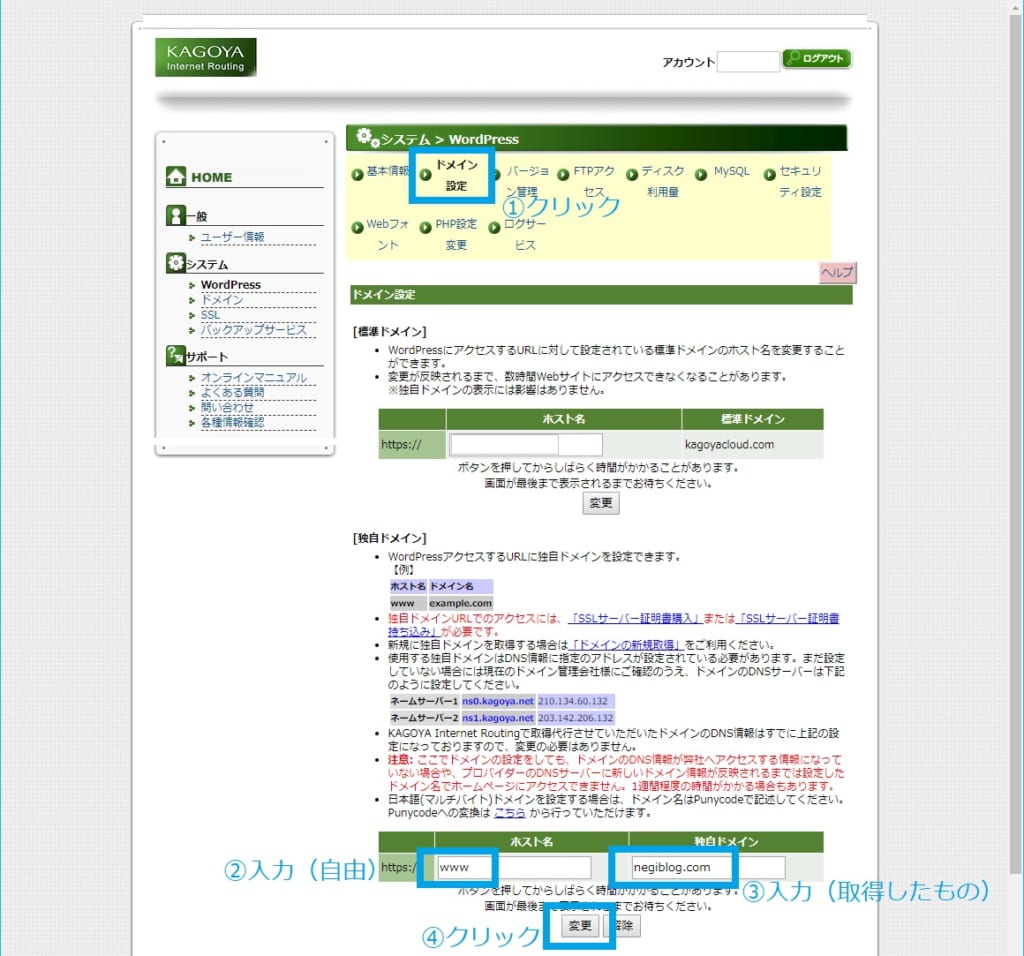Image resolution: width=1024 pixels, height=956 pixels.
Task: Open the バージョン管理 tab
Action: pos(527,181)
